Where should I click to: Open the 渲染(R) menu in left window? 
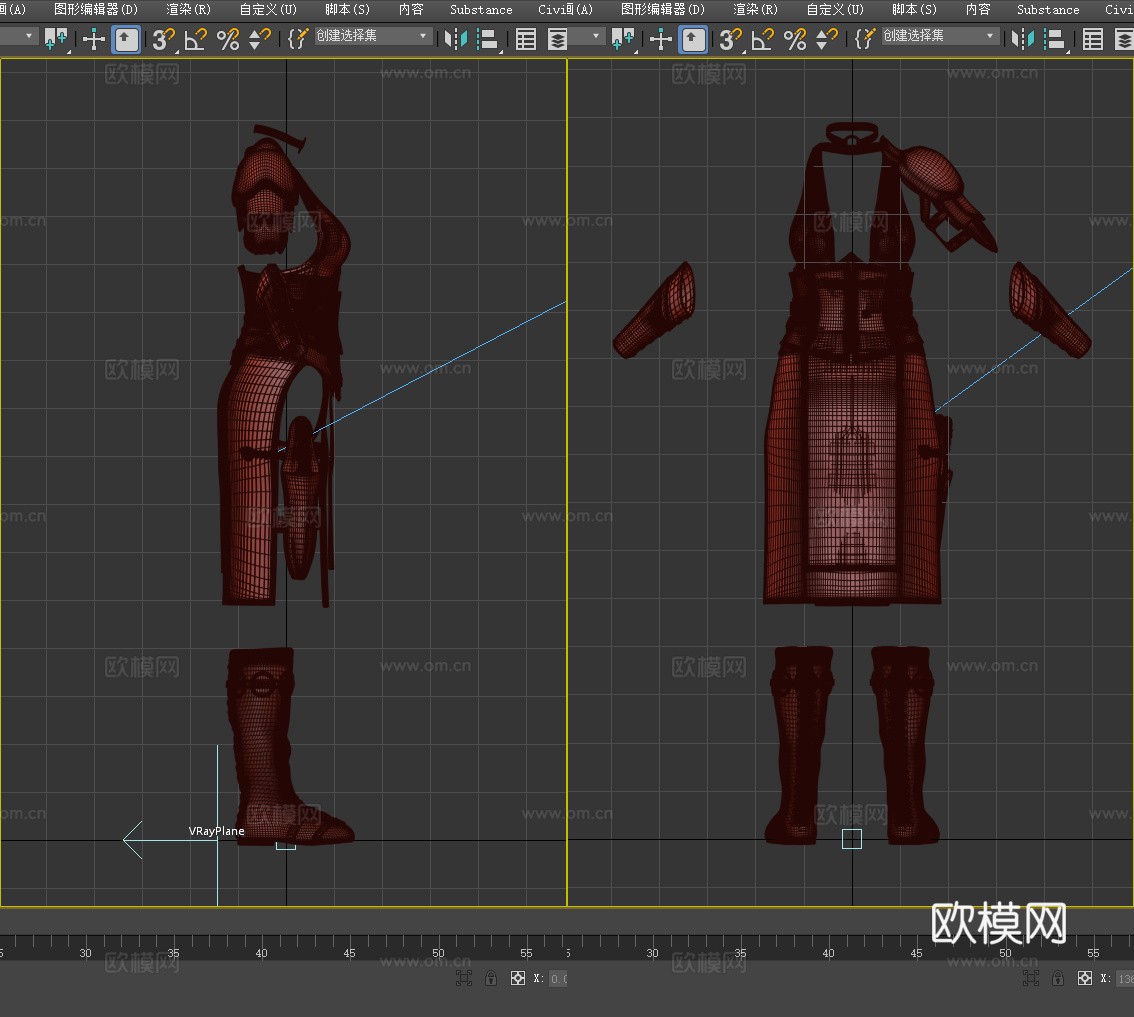coord(188,9)
